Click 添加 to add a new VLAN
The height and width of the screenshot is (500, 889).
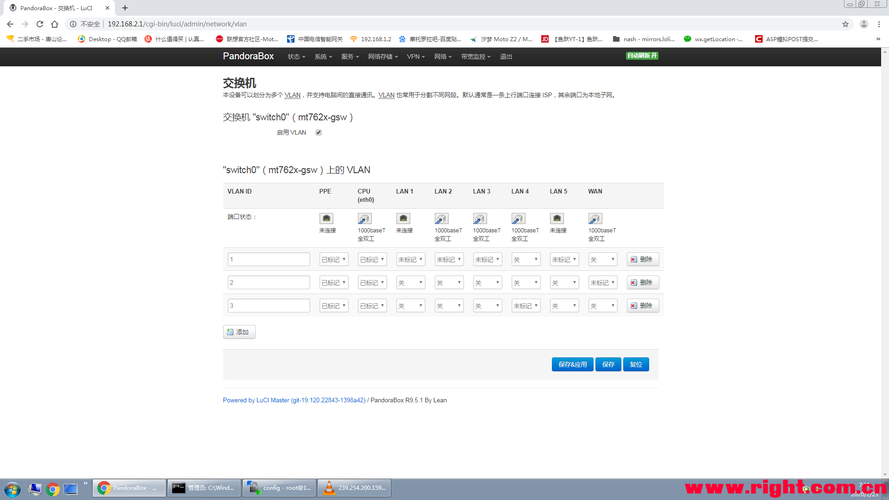[x=239, y=332]
